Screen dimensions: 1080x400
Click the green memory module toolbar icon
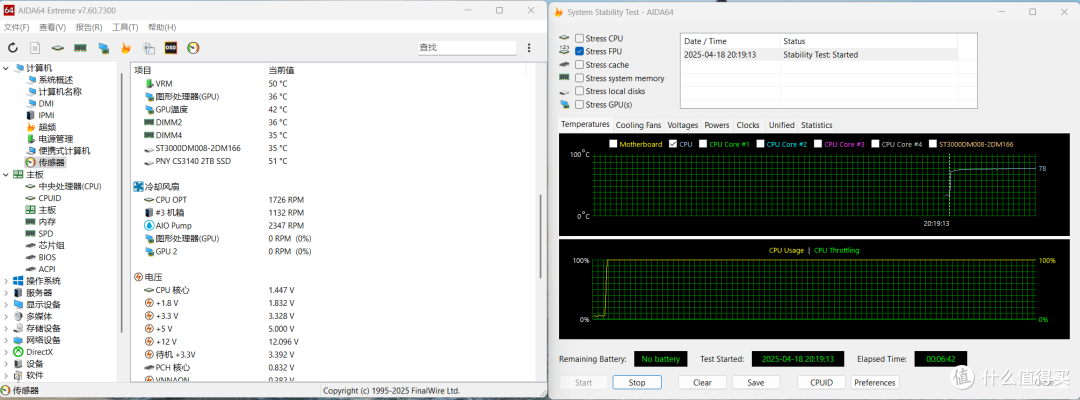click(x=81, y=48)
